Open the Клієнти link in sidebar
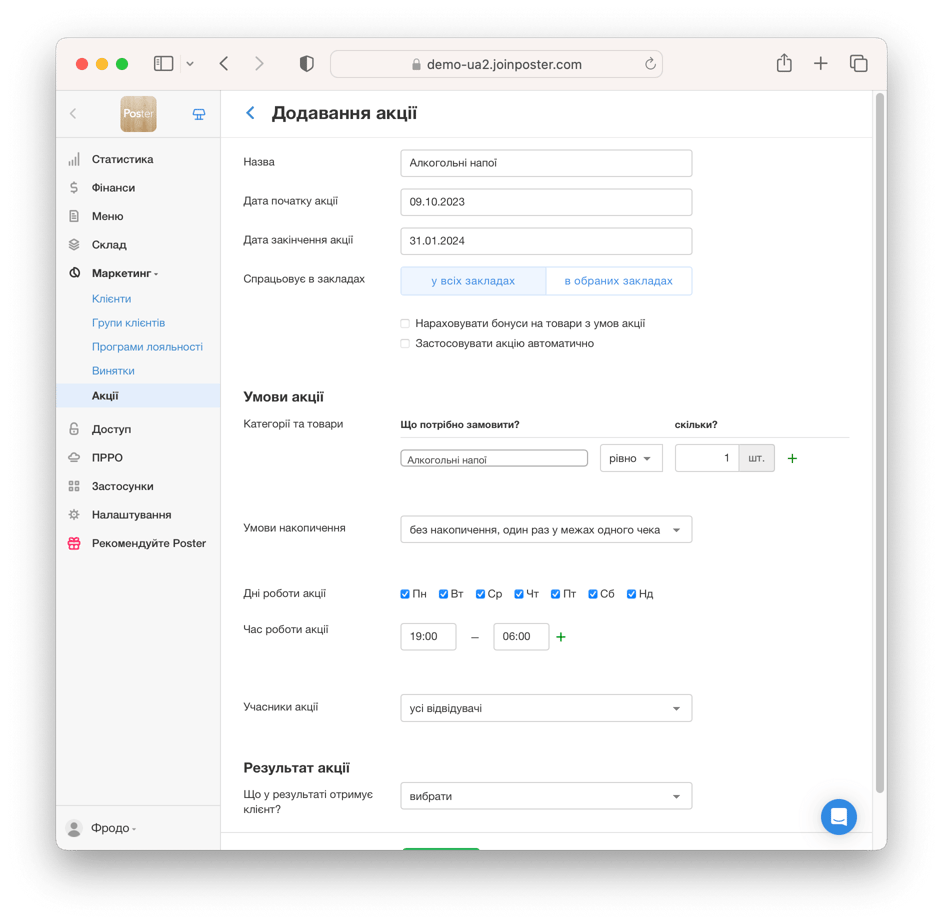Screen dimensions: 943x924 point(111,299)
